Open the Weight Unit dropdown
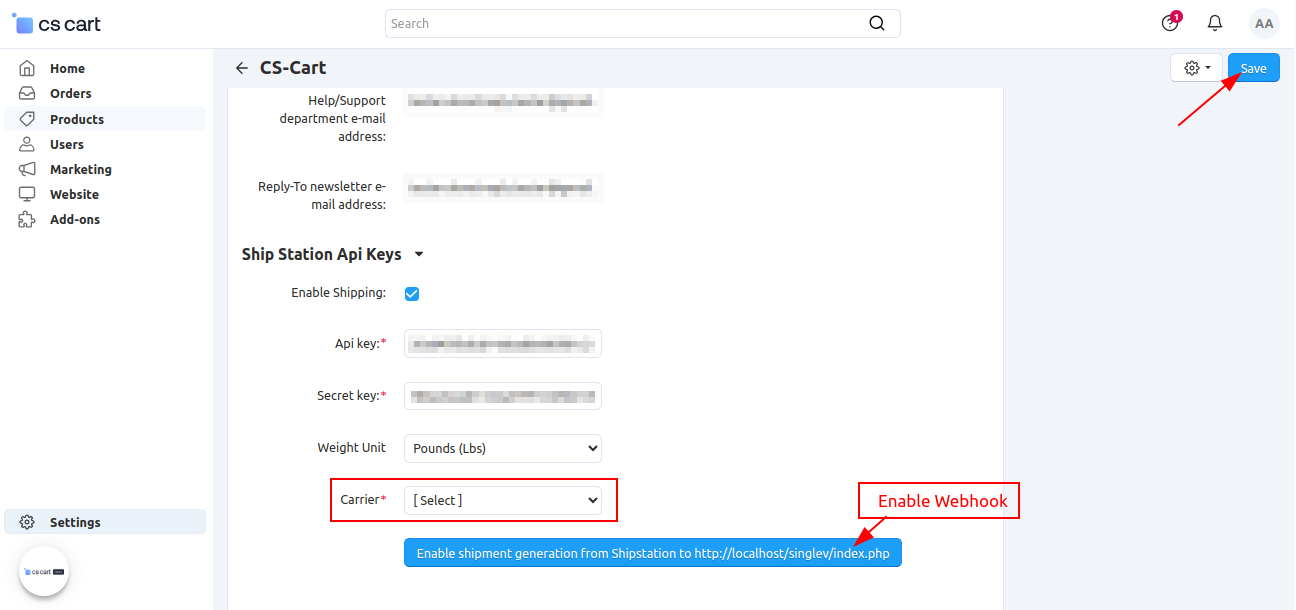 [503, 448]
